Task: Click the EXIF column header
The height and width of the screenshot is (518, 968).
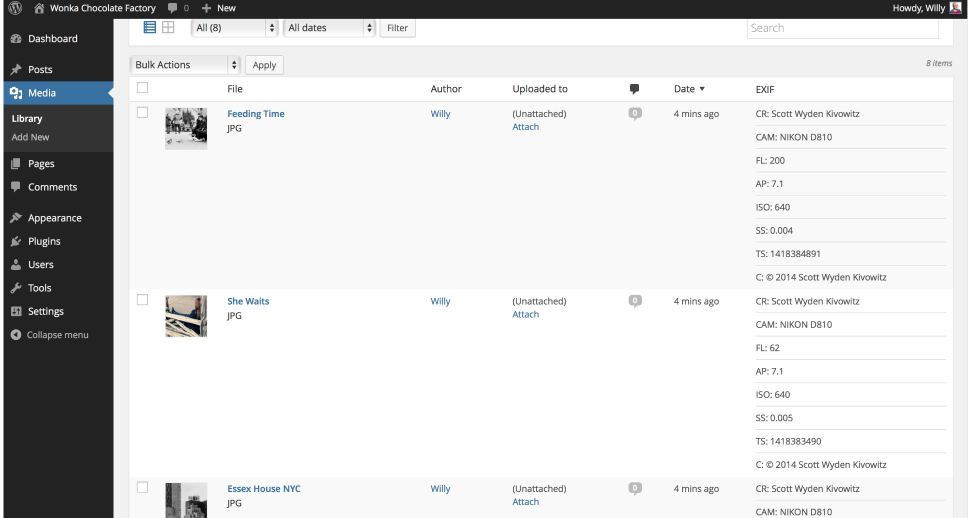Action: coord(764,90)
